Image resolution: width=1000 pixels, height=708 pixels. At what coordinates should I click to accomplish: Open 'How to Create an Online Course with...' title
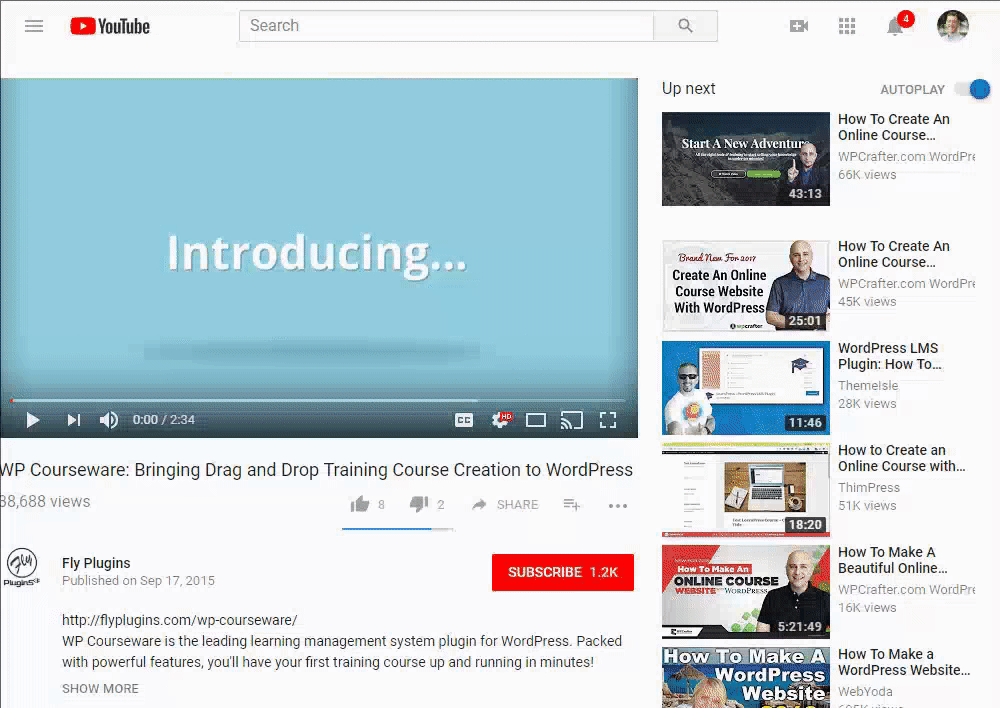click(x=901, y=458)
